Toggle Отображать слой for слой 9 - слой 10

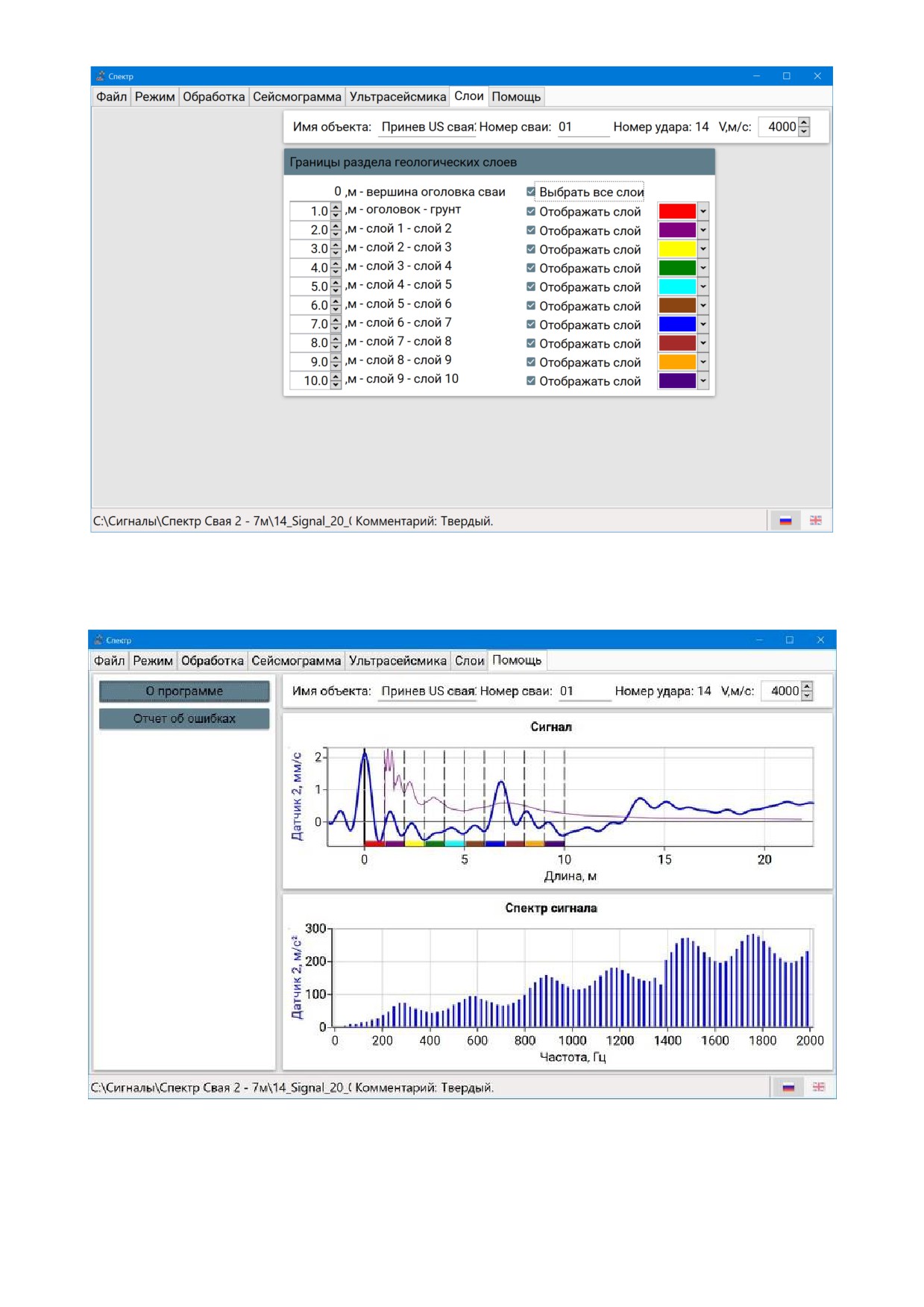pos(531,380)
